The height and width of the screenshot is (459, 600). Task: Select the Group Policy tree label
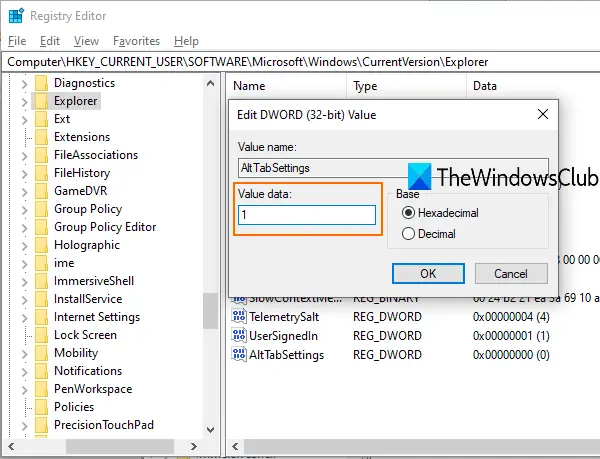coord(88,209)
